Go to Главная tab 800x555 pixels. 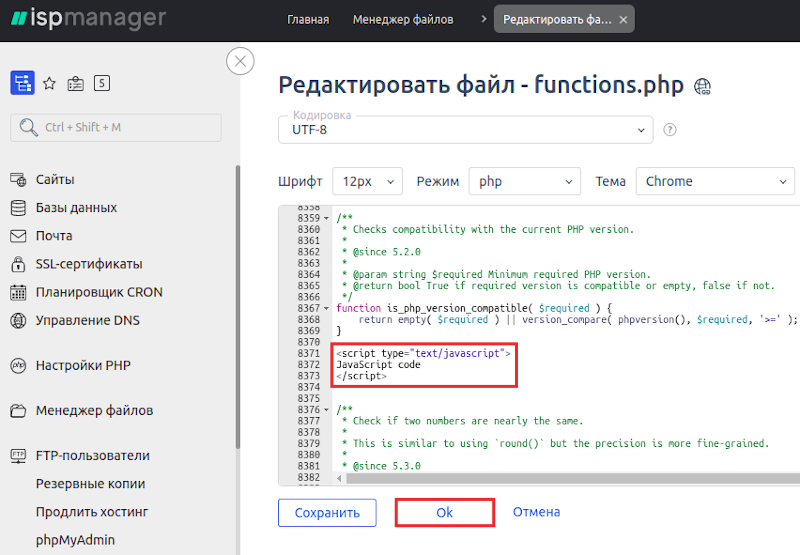[308, 19]
